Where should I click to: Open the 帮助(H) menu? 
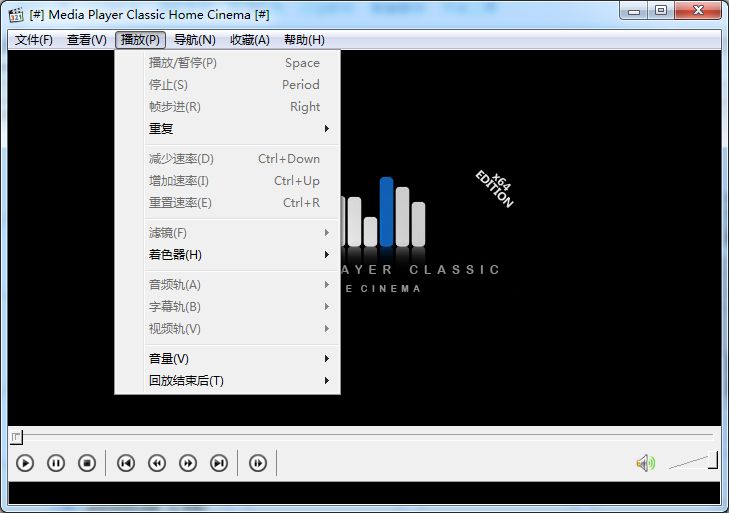pos(304,40)
